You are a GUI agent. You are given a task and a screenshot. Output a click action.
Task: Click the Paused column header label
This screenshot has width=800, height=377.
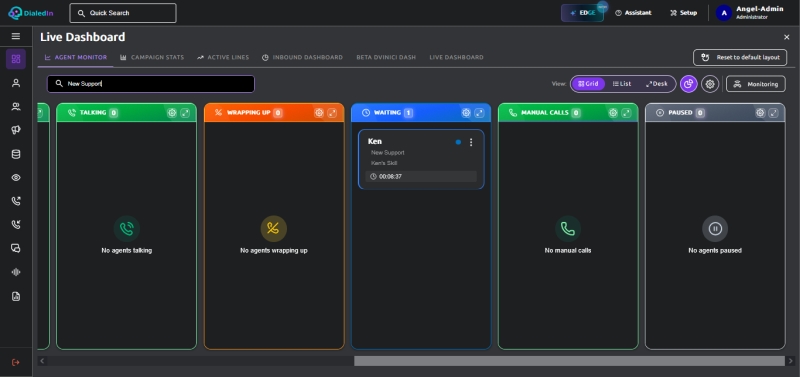click(x=680, y=113)
